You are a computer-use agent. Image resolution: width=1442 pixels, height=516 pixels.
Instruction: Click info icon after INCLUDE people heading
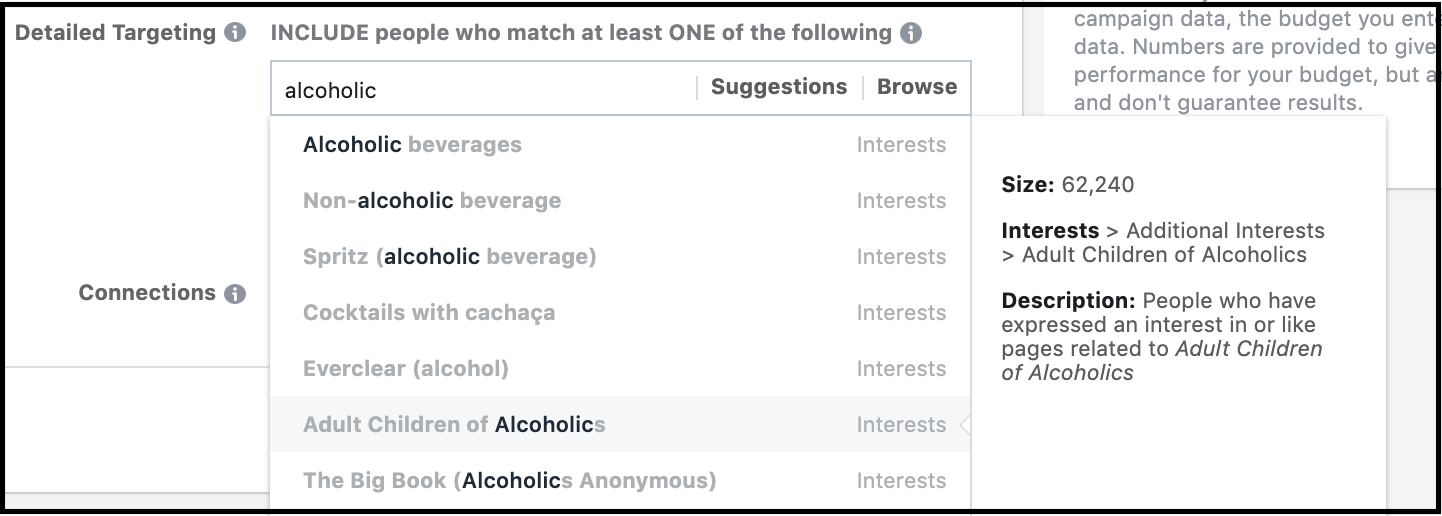[x=910, y=33]
